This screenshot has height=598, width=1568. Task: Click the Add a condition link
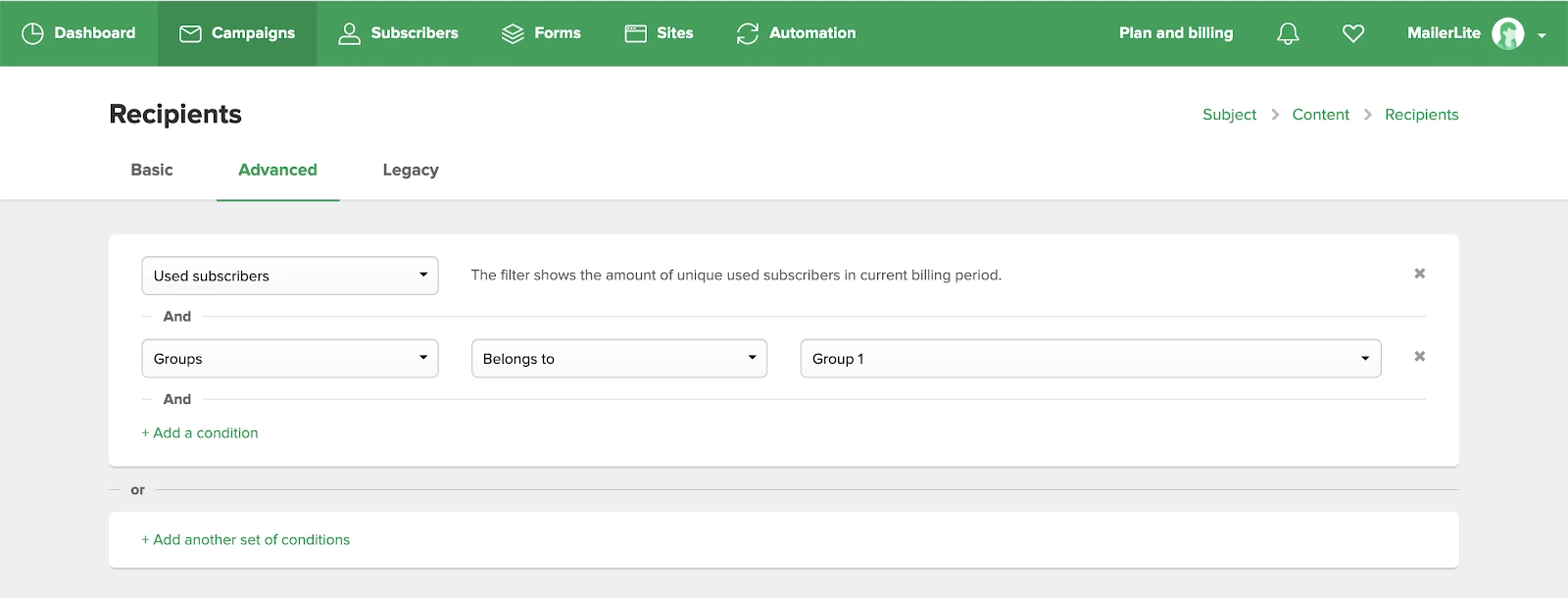click(x=200, y=432)
